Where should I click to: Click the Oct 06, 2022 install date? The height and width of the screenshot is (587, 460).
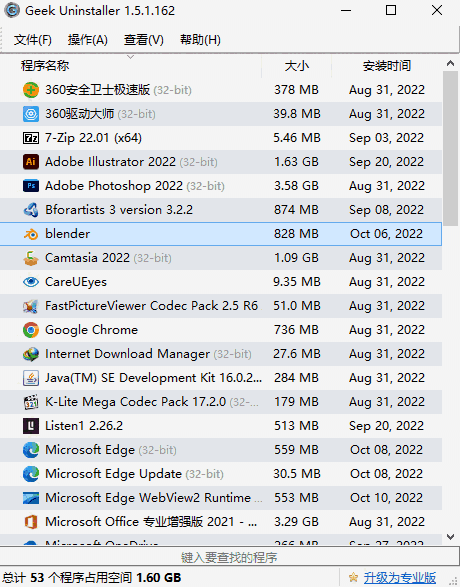387,234
